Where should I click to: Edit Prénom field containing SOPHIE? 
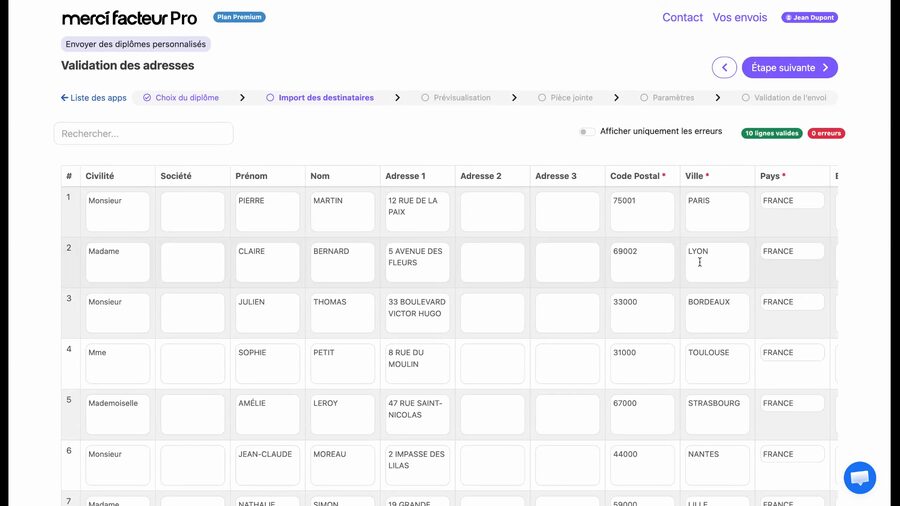(267, 364)
